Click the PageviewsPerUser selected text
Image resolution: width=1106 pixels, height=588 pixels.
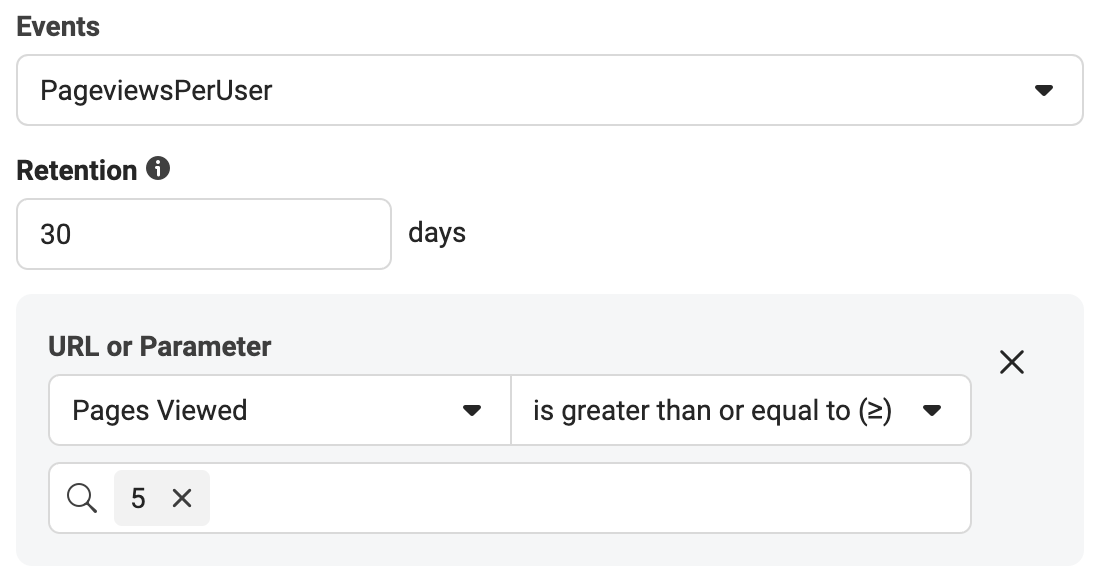click(156, 91)
